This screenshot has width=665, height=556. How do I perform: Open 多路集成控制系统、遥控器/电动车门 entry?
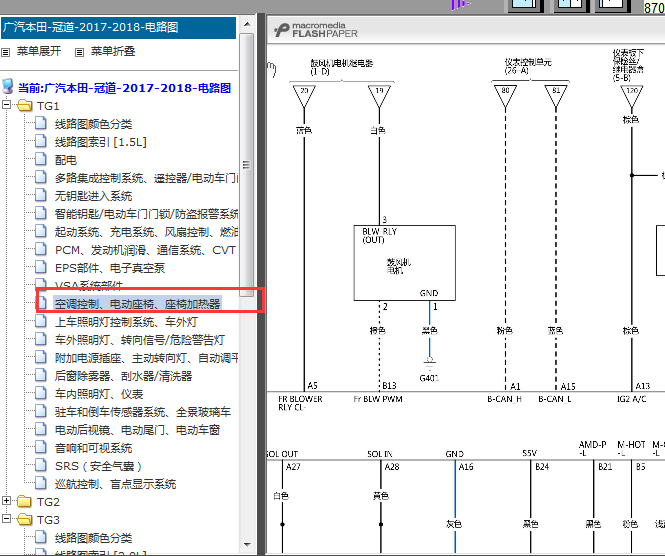[146, 178]
